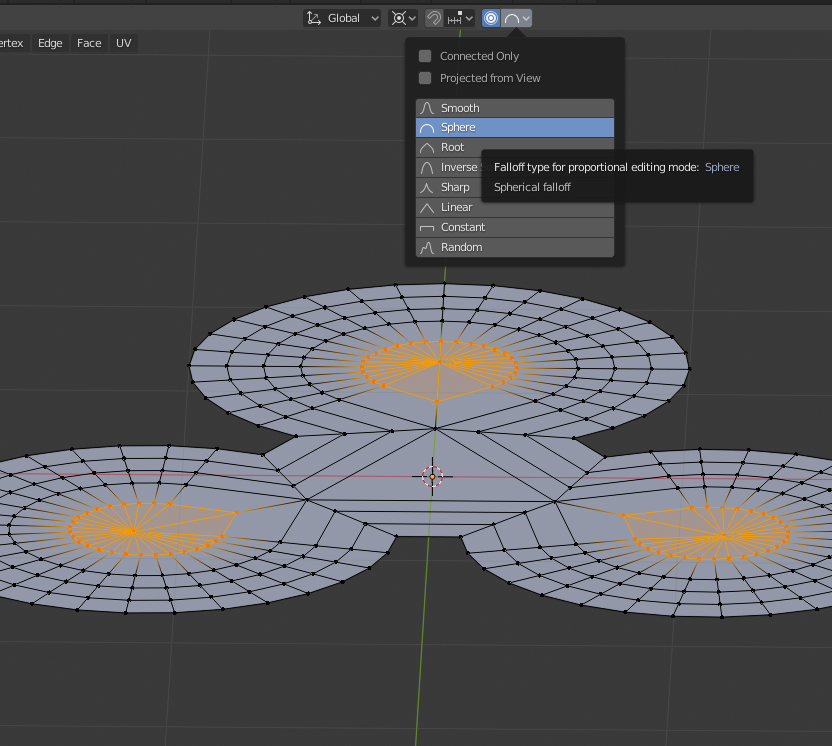Enable the Projected from View checkbox

pyautogui.click(x=425, y=78)
